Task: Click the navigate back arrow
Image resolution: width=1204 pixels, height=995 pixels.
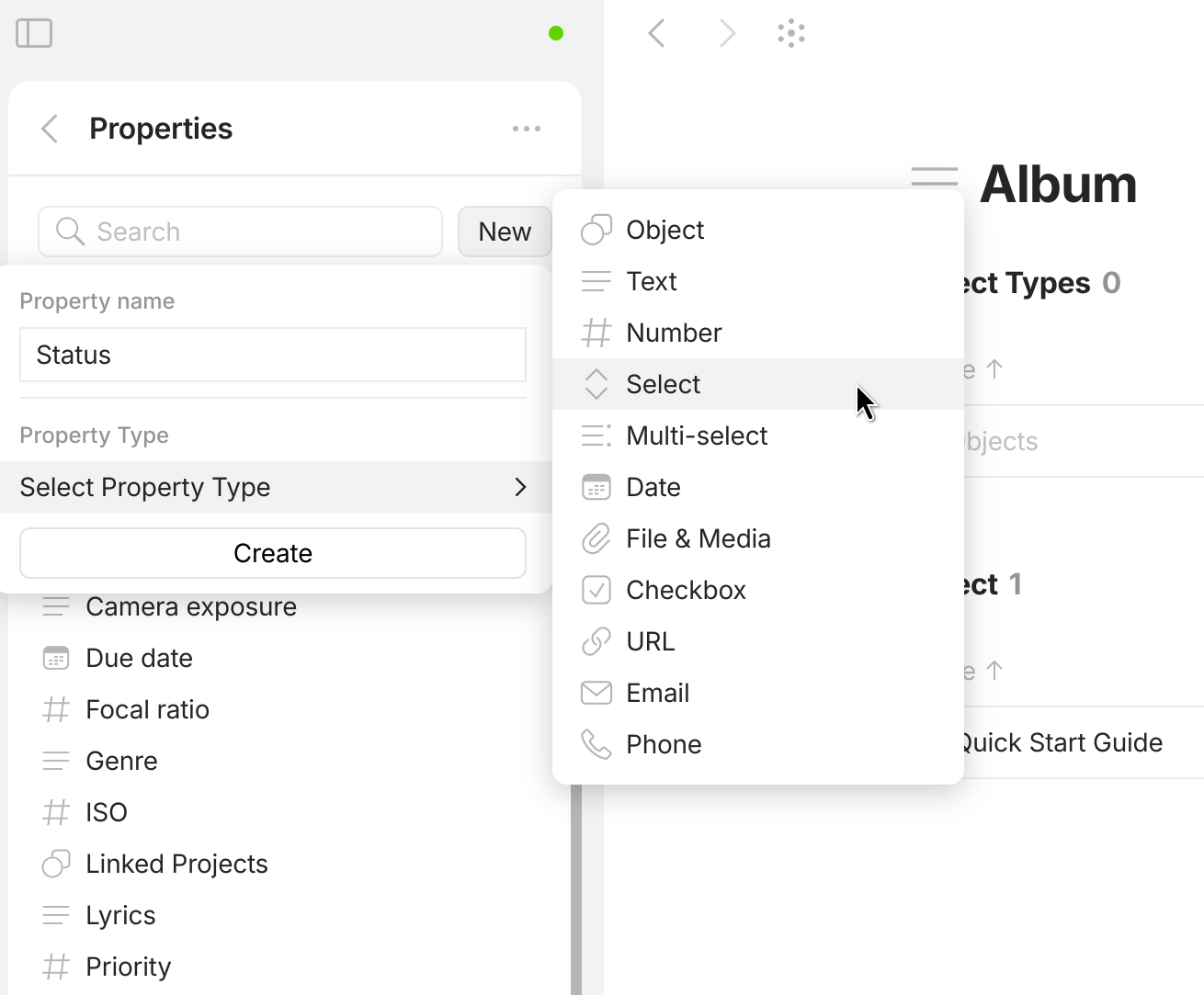Action: [x=656, y=34]
